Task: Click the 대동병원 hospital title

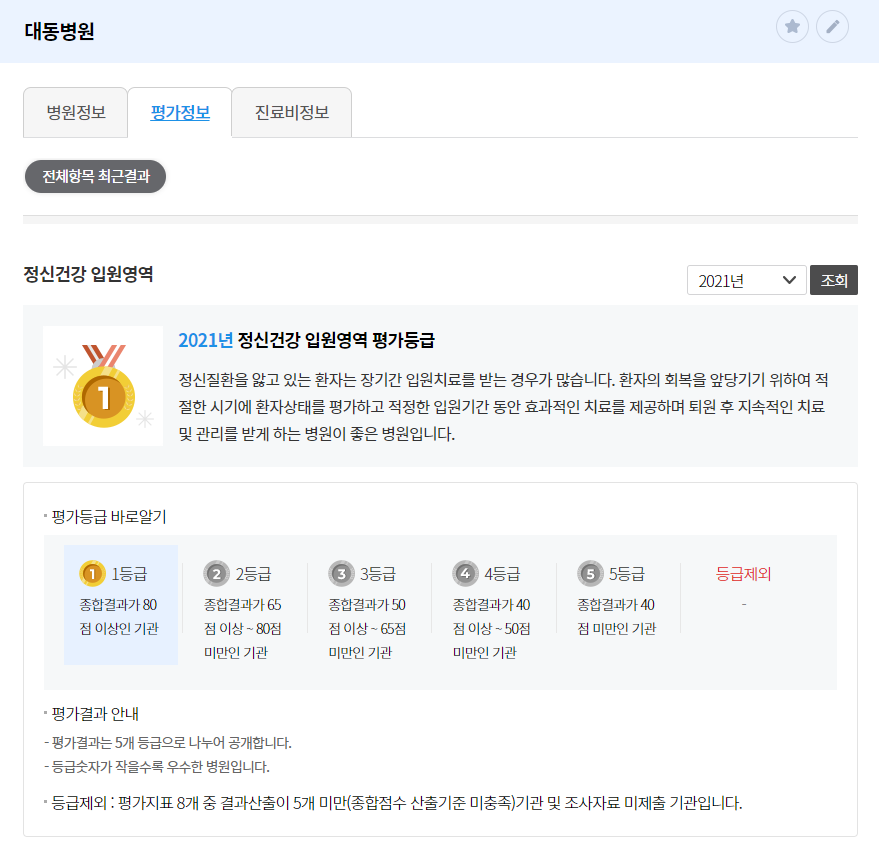Action: click(x=59, y=31)
